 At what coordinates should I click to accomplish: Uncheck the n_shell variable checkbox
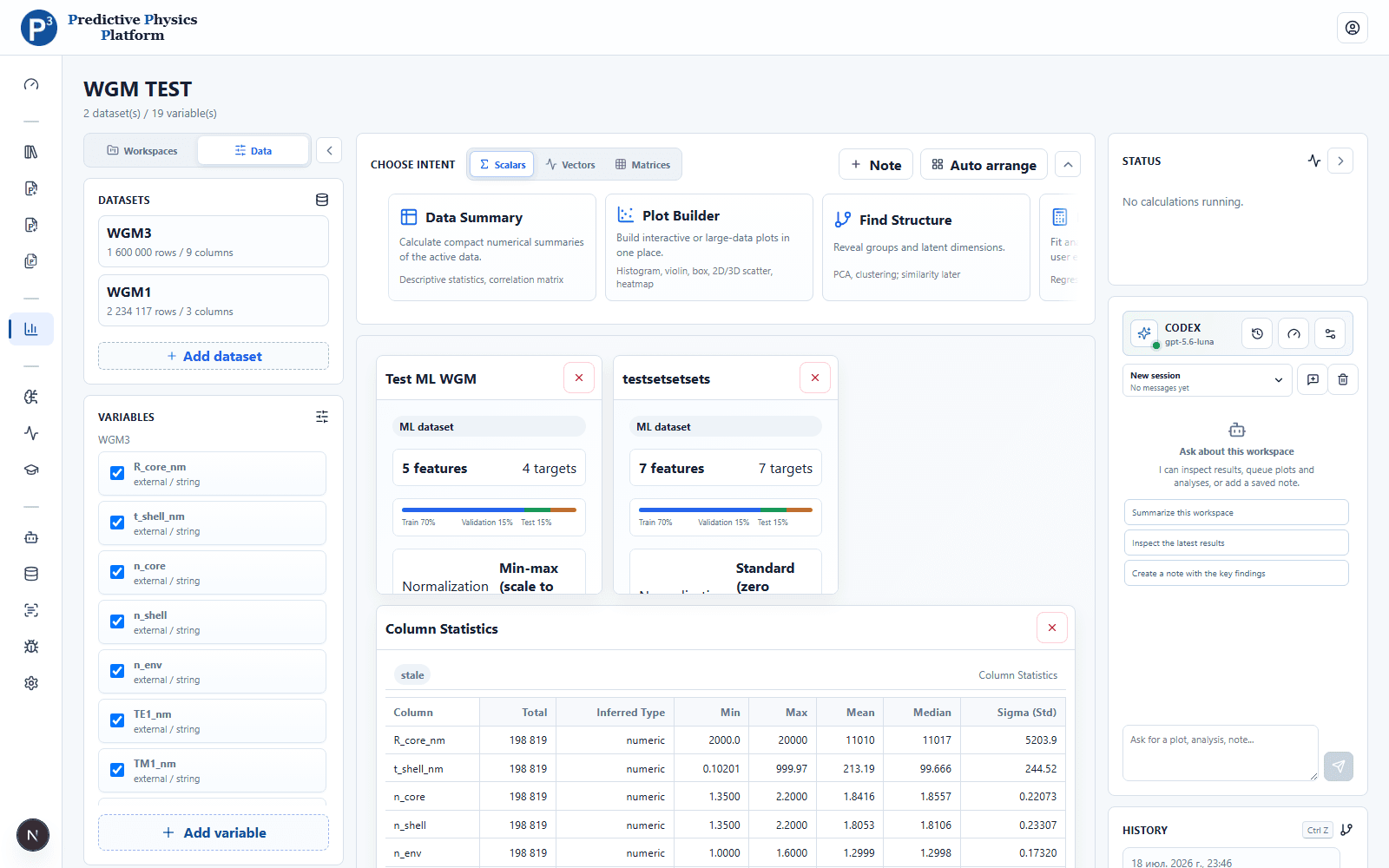[x=117, y=621]
